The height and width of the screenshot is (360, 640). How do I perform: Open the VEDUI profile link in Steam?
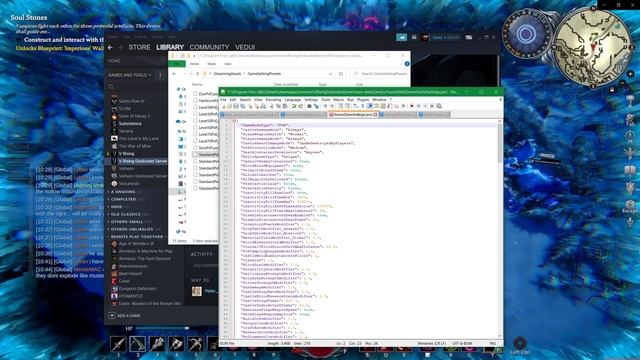pos(245,47)
